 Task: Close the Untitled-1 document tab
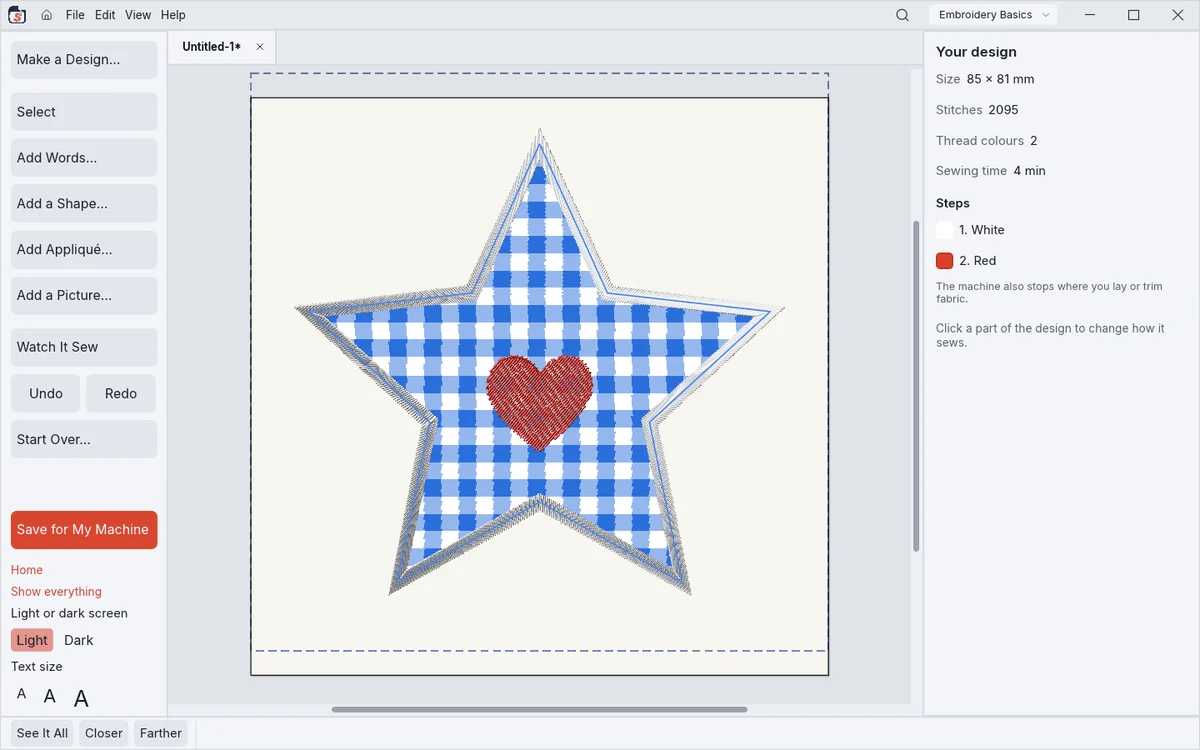[x=260, y=47]
